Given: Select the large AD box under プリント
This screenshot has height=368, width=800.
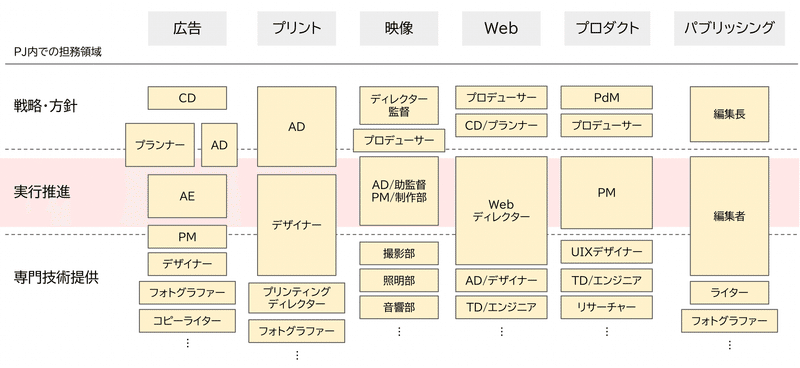Looking at the screenshot, I should click(x=296, y=127).
